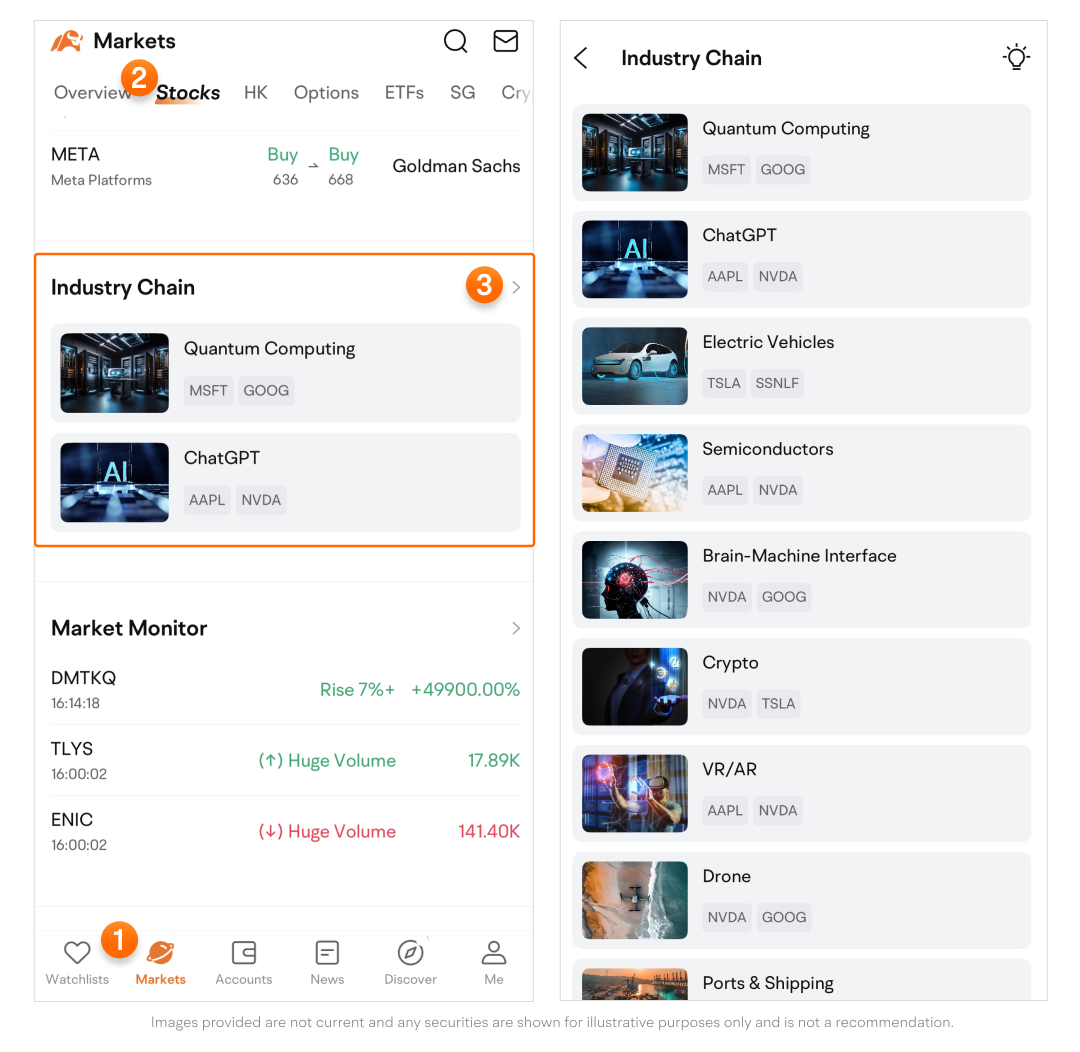Image resolution: width=1080 pixels, height=1052 pixels.
Task: Select the HK market tab
Action: click(256, 93)
